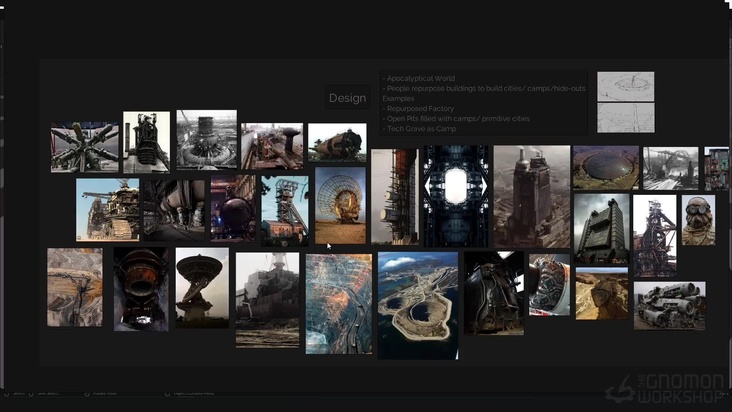The width and height of the screenshot is (732, 412).
Task: Select the large domed stadium structure image
Action: (604, 167)
